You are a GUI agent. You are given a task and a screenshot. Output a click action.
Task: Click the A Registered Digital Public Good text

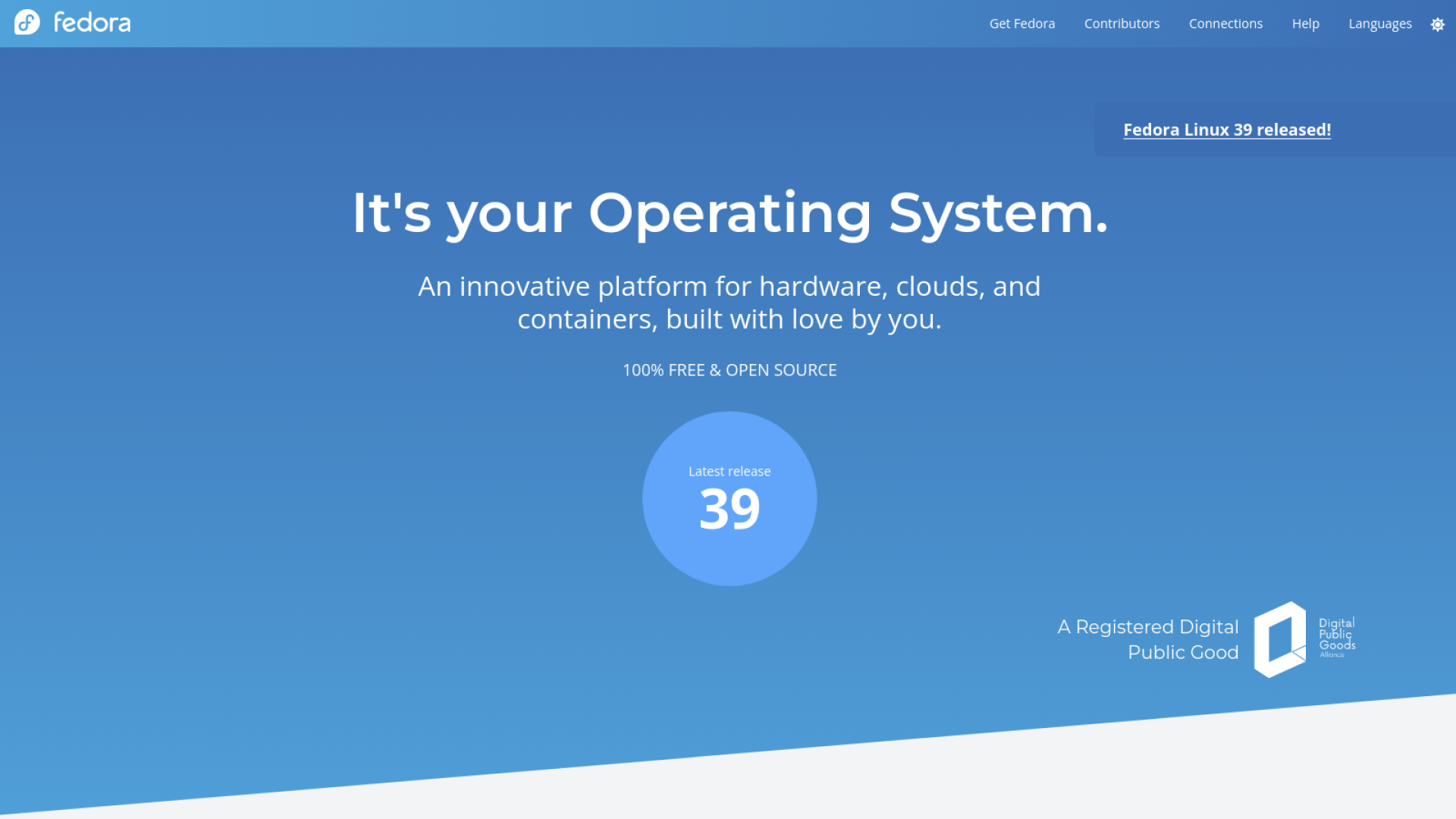(x=1147, y=639)
